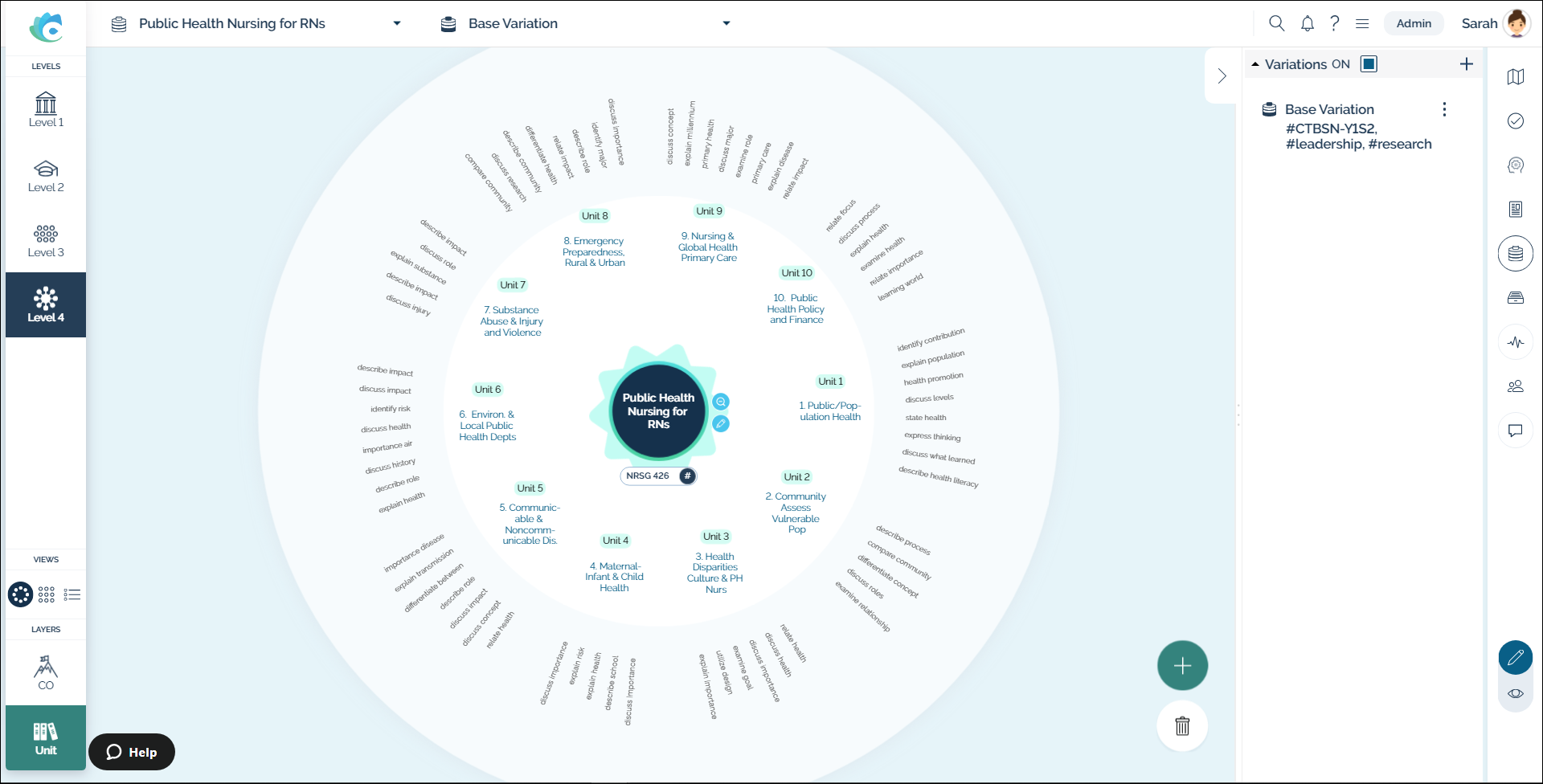Screen dimensions: 1543x784
Task: Click the trash delete icon
Action: 1182,726
